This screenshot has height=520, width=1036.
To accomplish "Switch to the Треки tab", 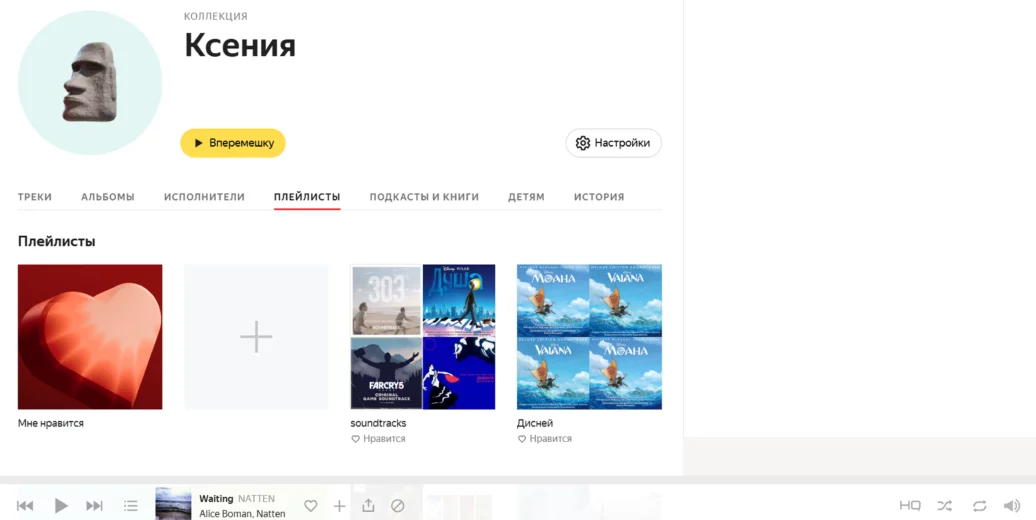I will click(x=35, y=197).
